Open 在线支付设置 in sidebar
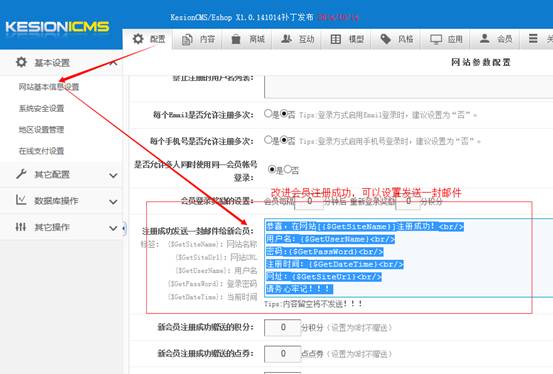 pyautogui.click(x=41, y=151)
